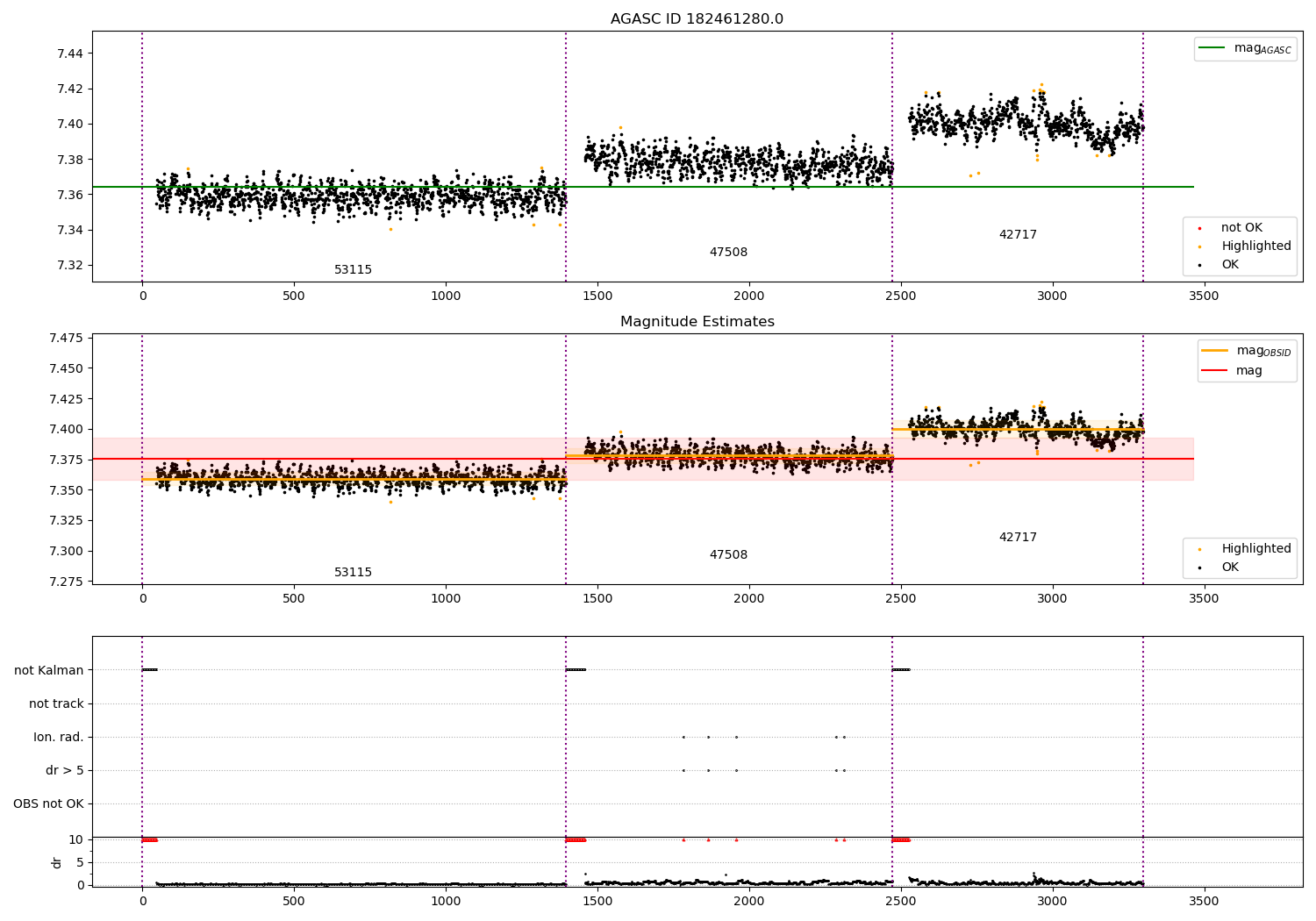Select the mag OBSID legend label
This screenshot has width=1316, height=921.
tap(1264, 351)
